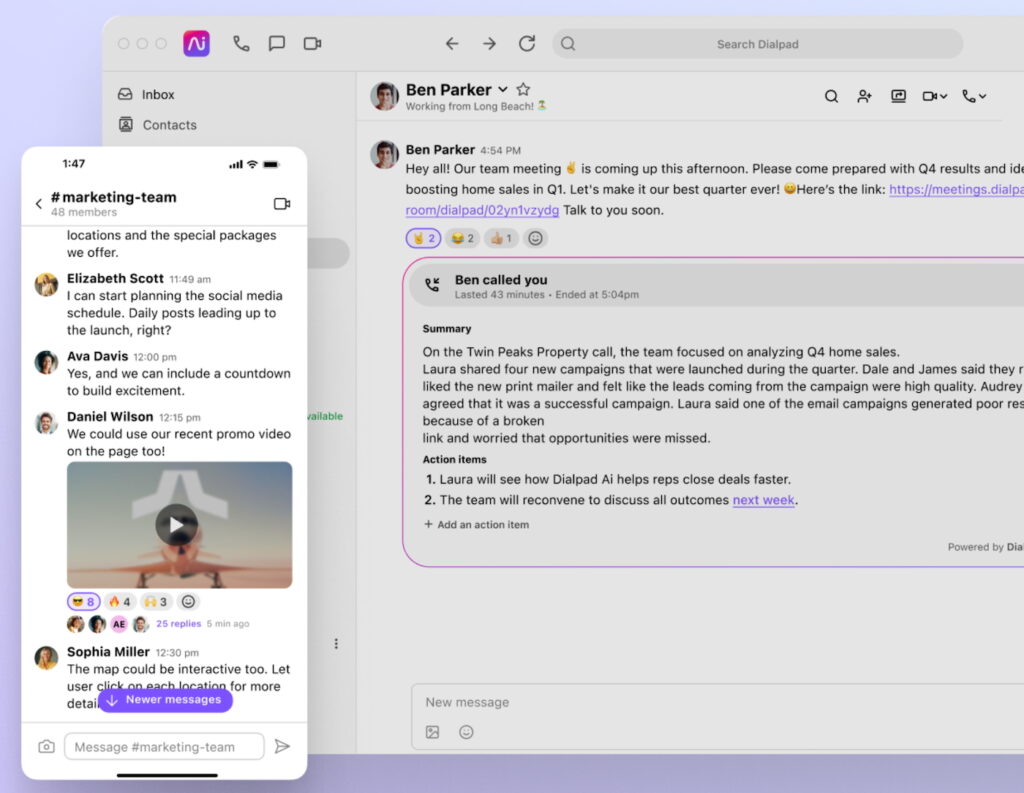Click Add an action item

click(x=476, y=524)
